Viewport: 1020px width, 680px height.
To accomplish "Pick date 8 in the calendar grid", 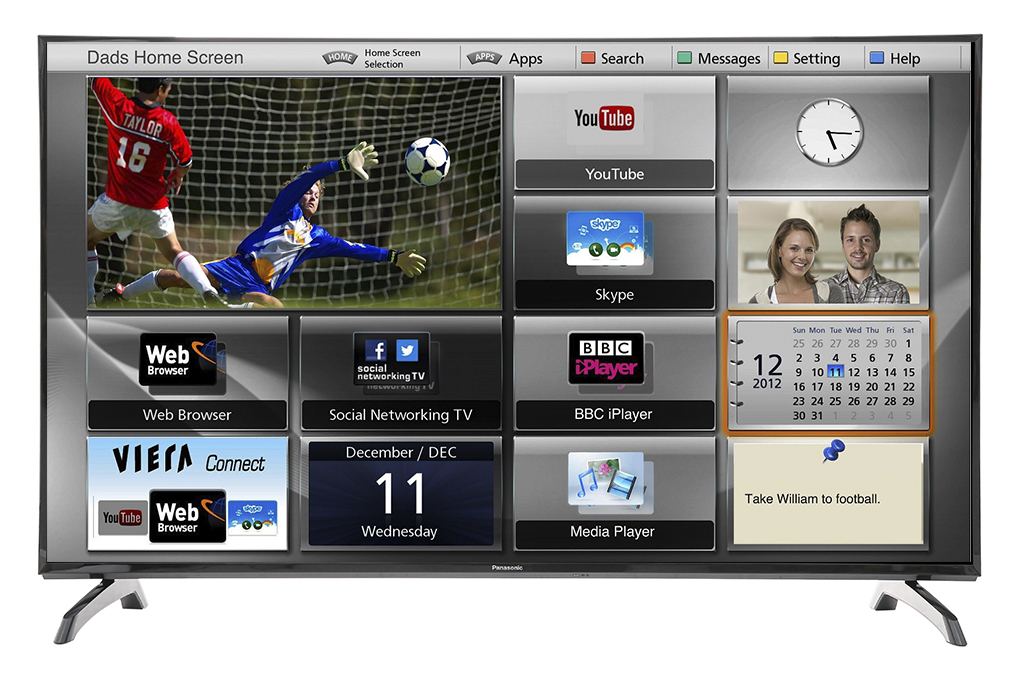I will tap(908, 358).
